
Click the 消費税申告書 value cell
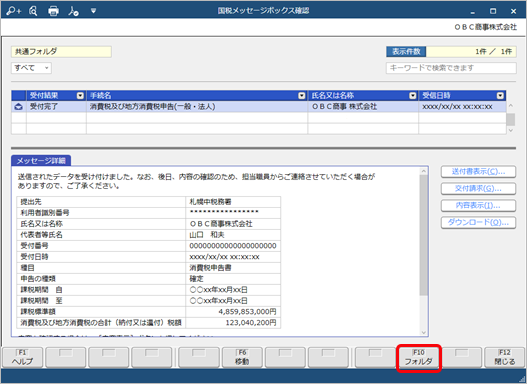pos(233,268)
